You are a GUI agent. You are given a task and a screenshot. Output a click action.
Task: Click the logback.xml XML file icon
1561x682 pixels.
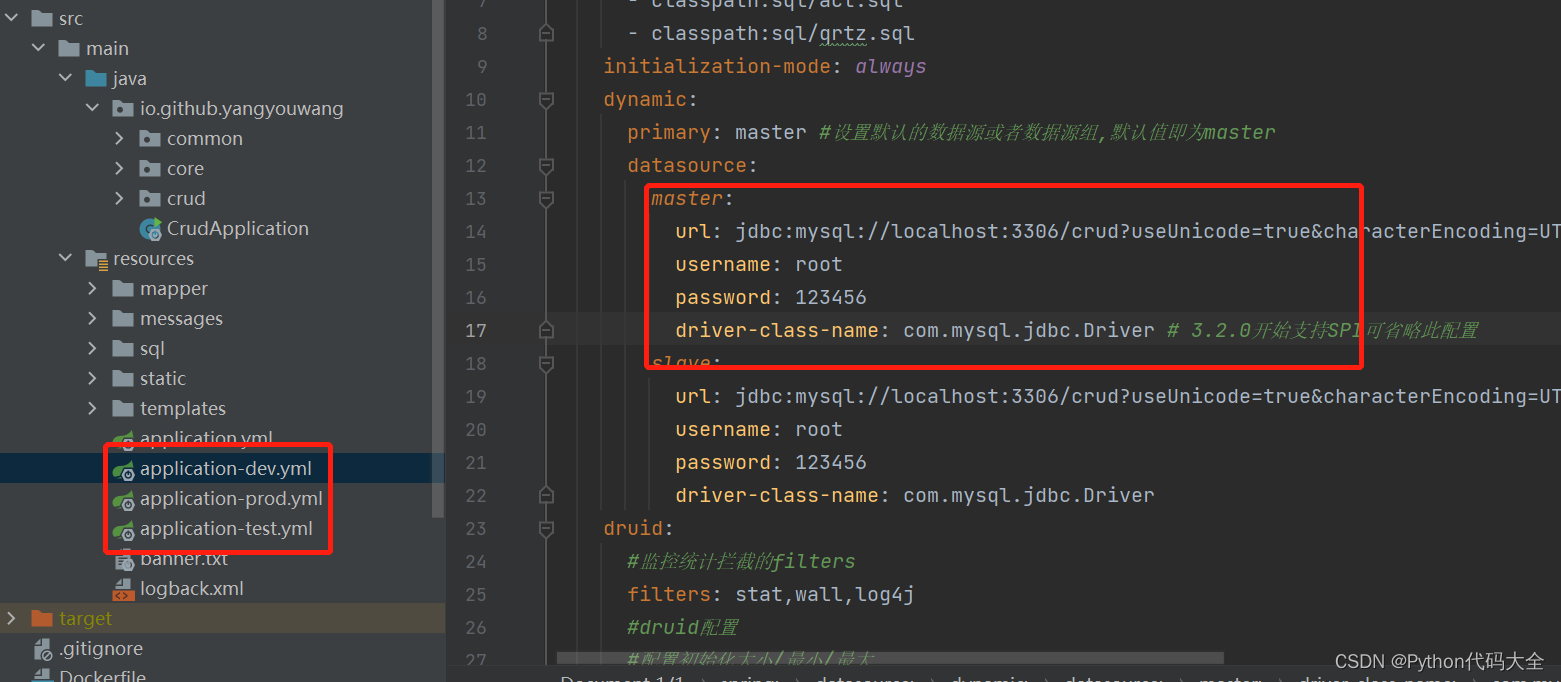[125, 588]
